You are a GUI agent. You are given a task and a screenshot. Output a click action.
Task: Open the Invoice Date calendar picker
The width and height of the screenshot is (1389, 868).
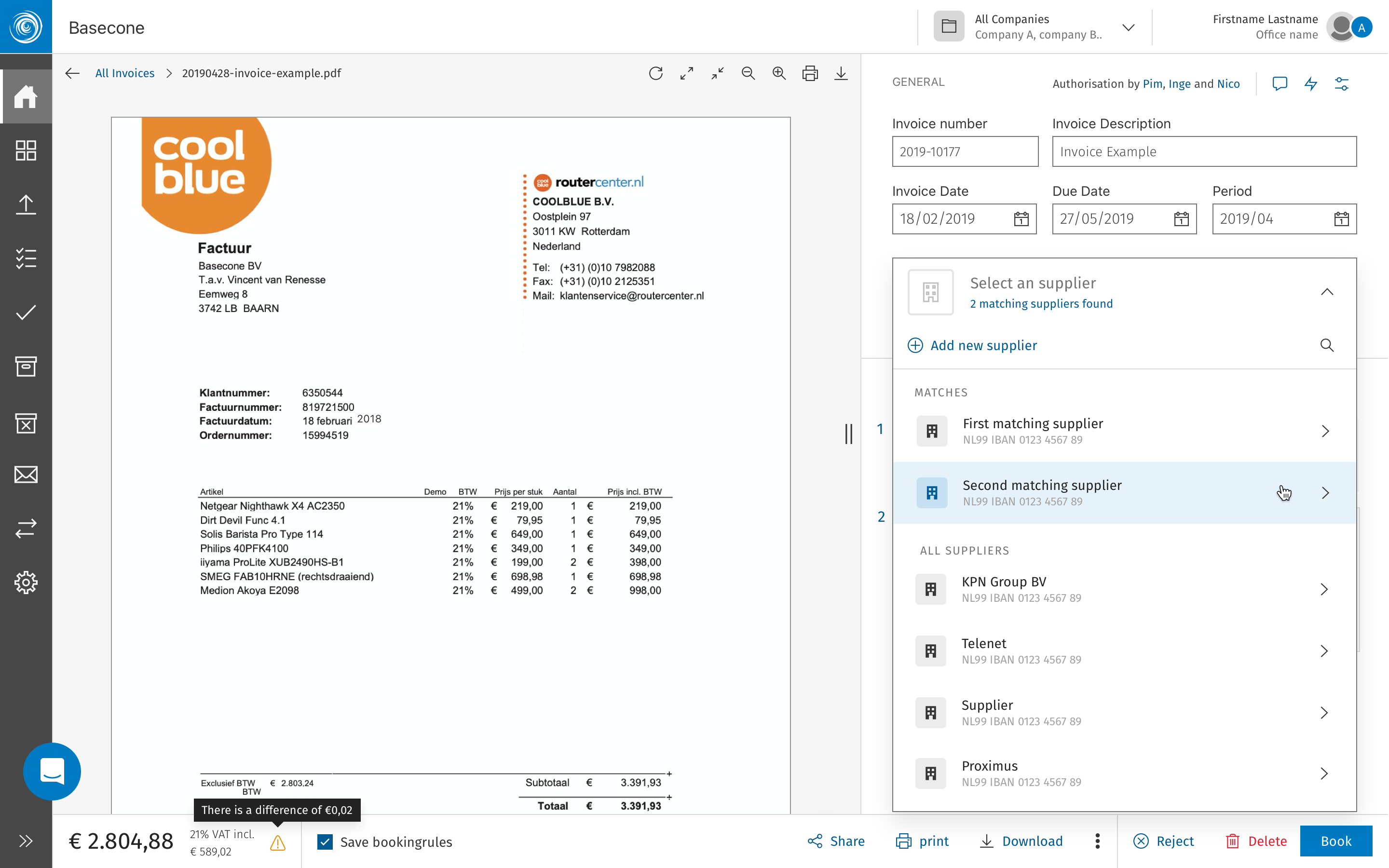pos(1021,219)
